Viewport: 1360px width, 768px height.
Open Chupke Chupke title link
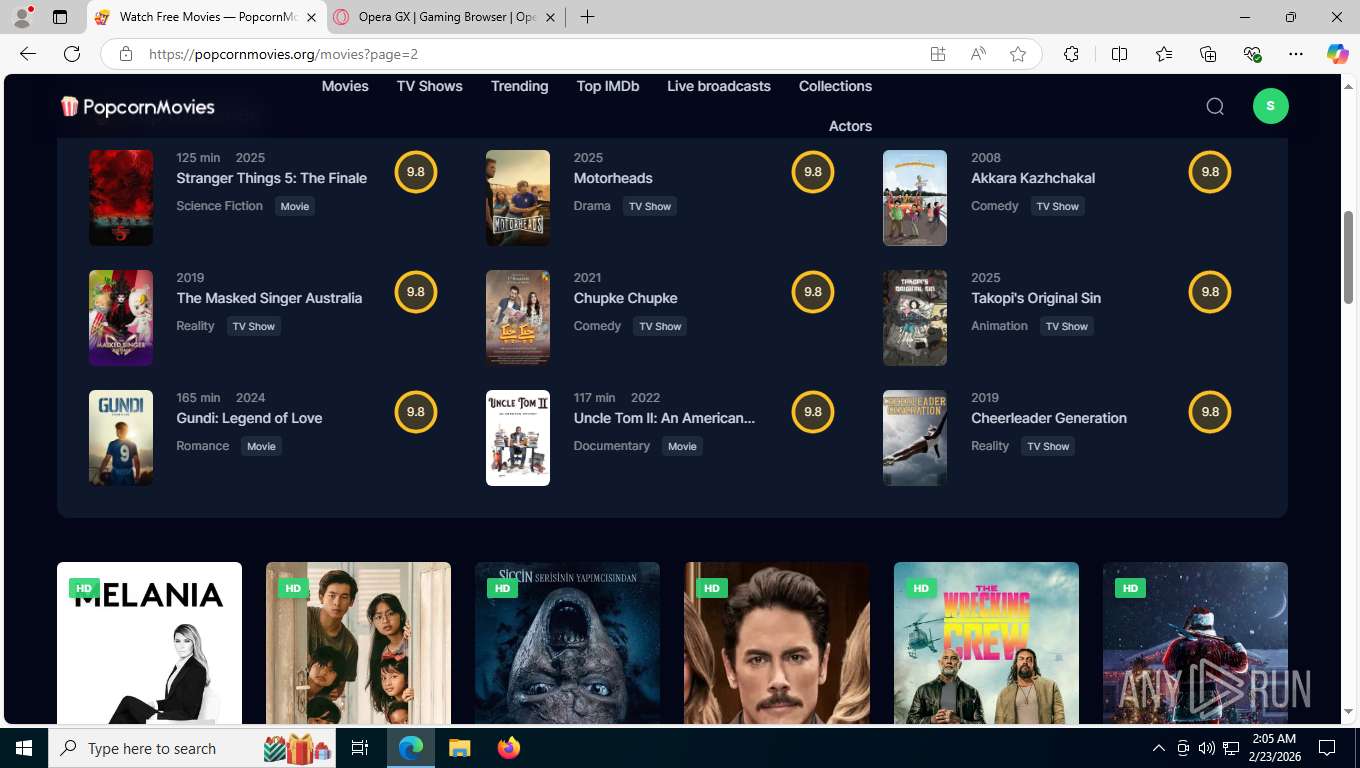[626, 298]
